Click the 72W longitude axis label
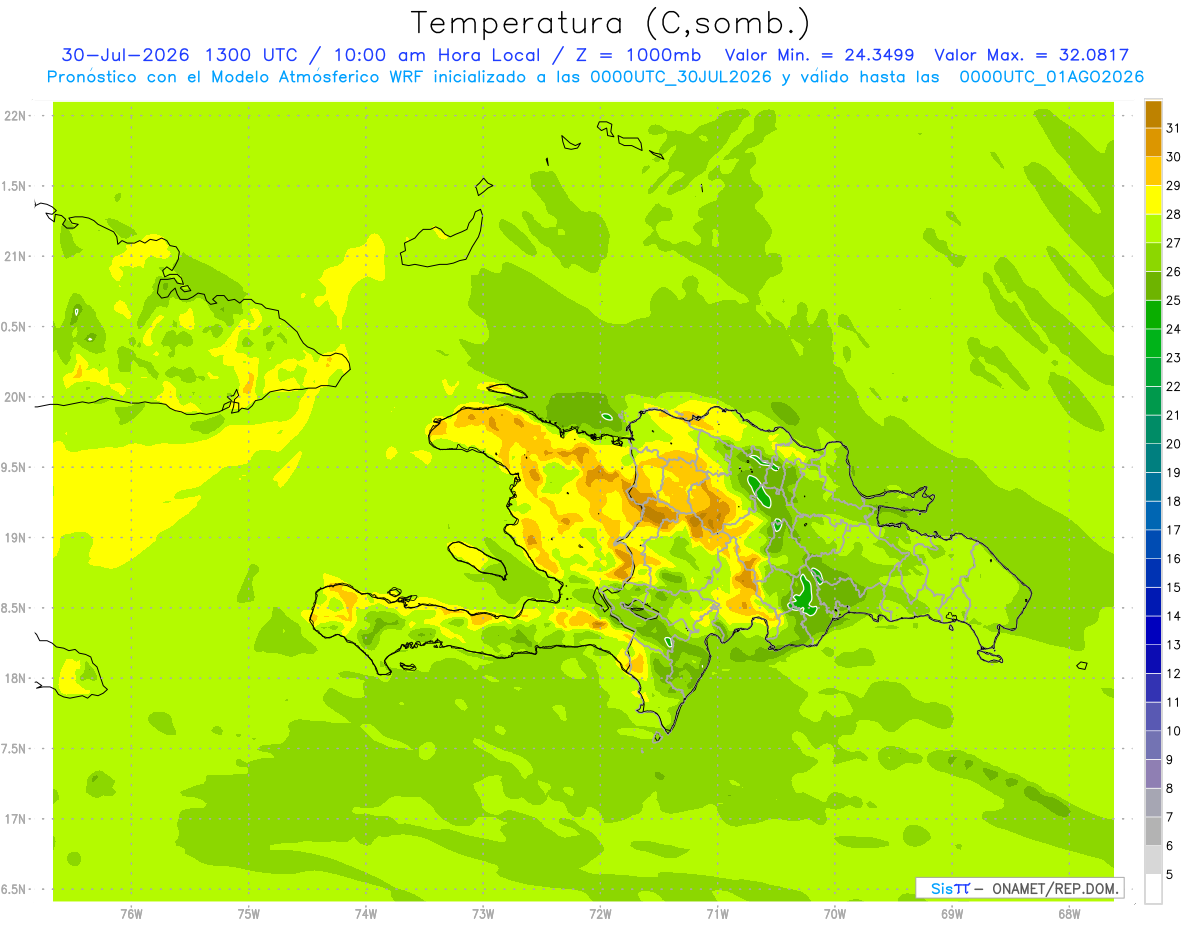This screenshot has height=927, width=1200. click(600, 912)
